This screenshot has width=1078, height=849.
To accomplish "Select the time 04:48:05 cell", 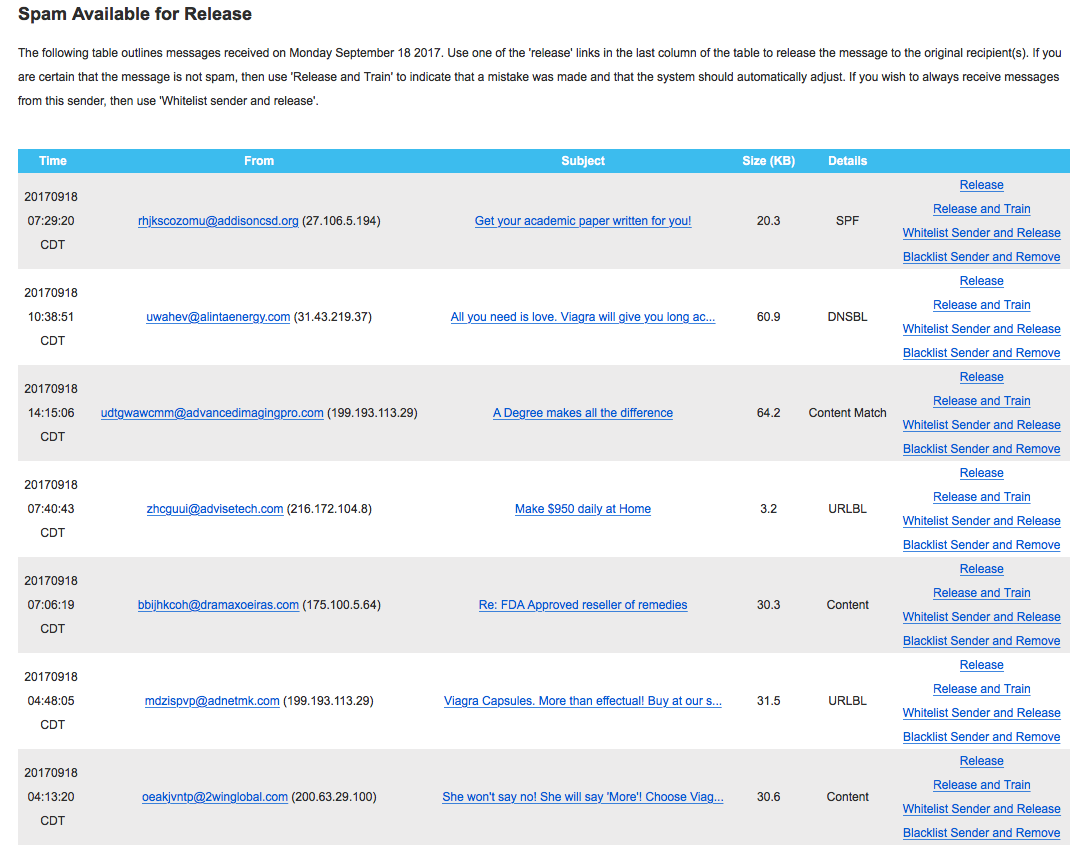I will (51, 702).
